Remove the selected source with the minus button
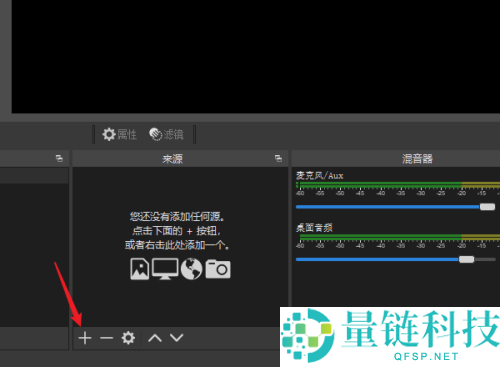The image size is (500, 367). (x=106, y=338)
